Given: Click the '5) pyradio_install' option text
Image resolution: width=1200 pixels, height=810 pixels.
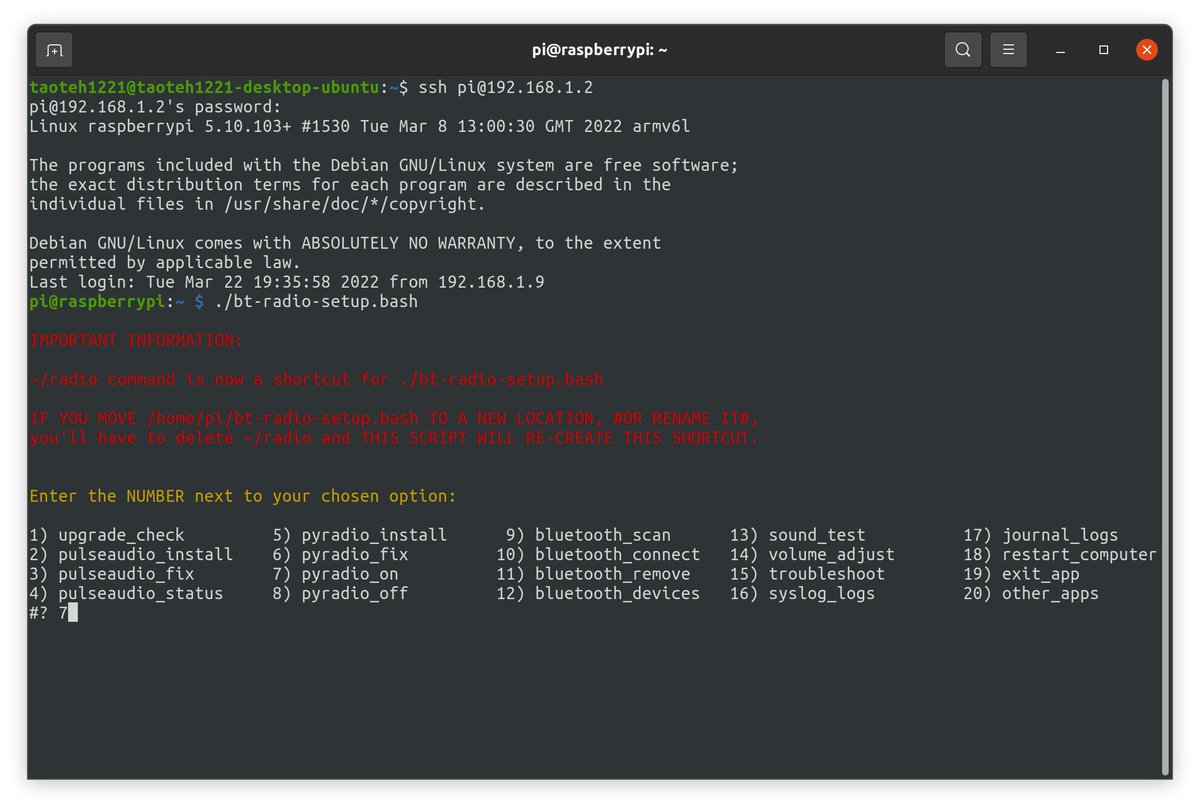Looking at the screenshot, I should pyautogui.click(x=360, y=535).
